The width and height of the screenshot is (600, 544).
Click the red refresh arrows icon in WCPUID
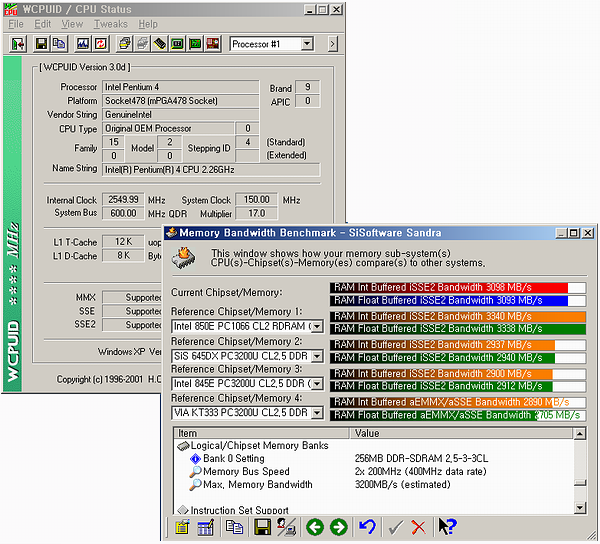coord(101,44)
